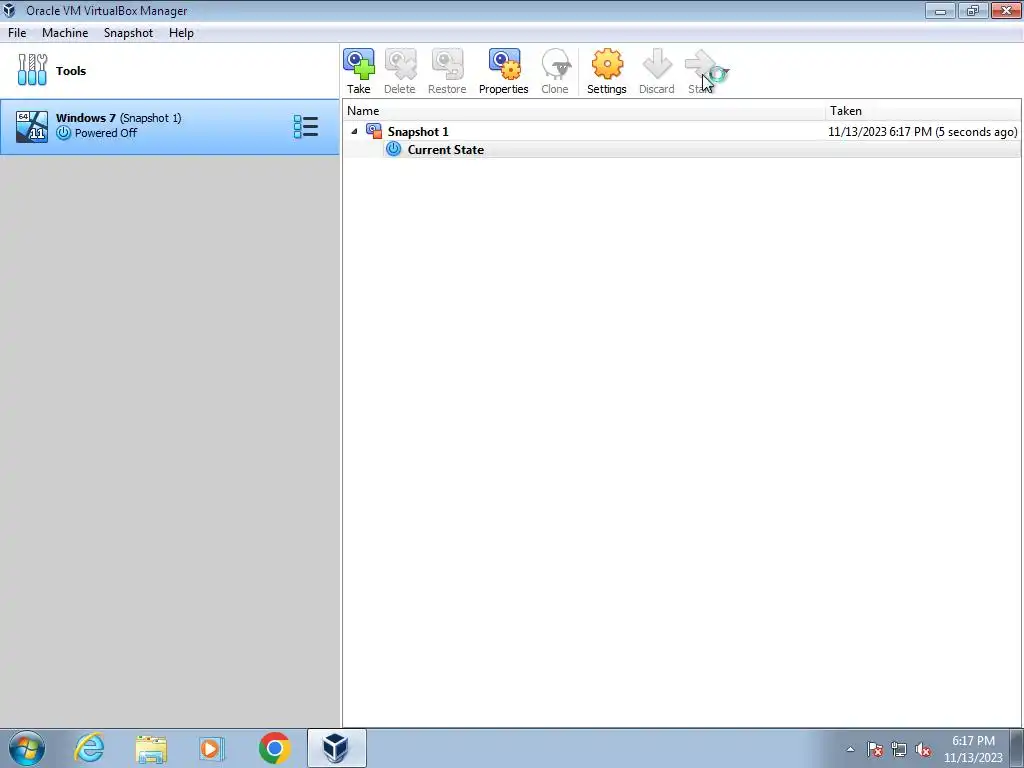
Task: Click the taskbar clock showing 6:17 PM
Action: click(x=973, y=749)
